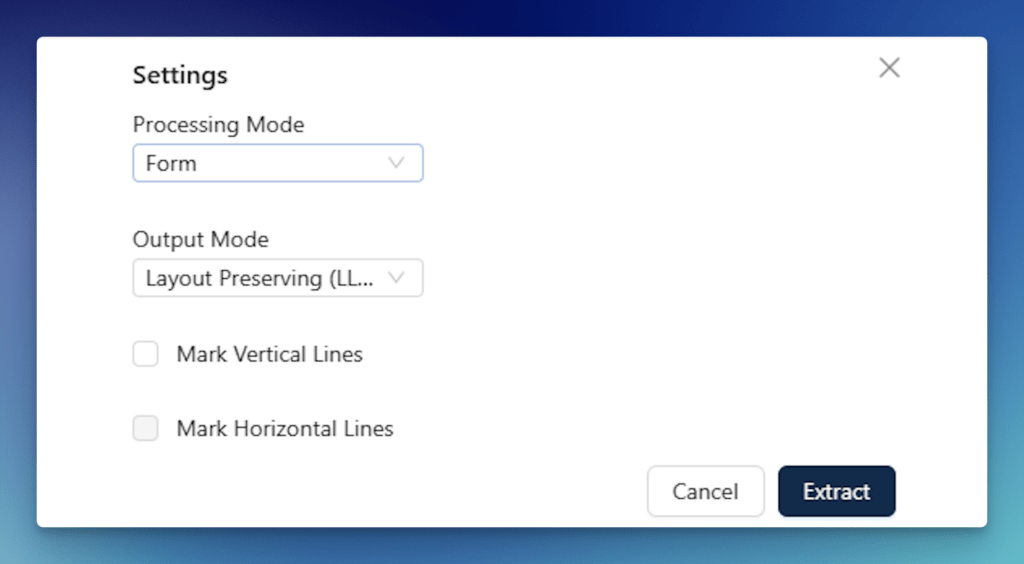The height and width of the screenshot is (564, 1024).
Task: Click the 'Layout Preserving (LL...' selected value
Action: pyautogui.click(x=260, y=278)
